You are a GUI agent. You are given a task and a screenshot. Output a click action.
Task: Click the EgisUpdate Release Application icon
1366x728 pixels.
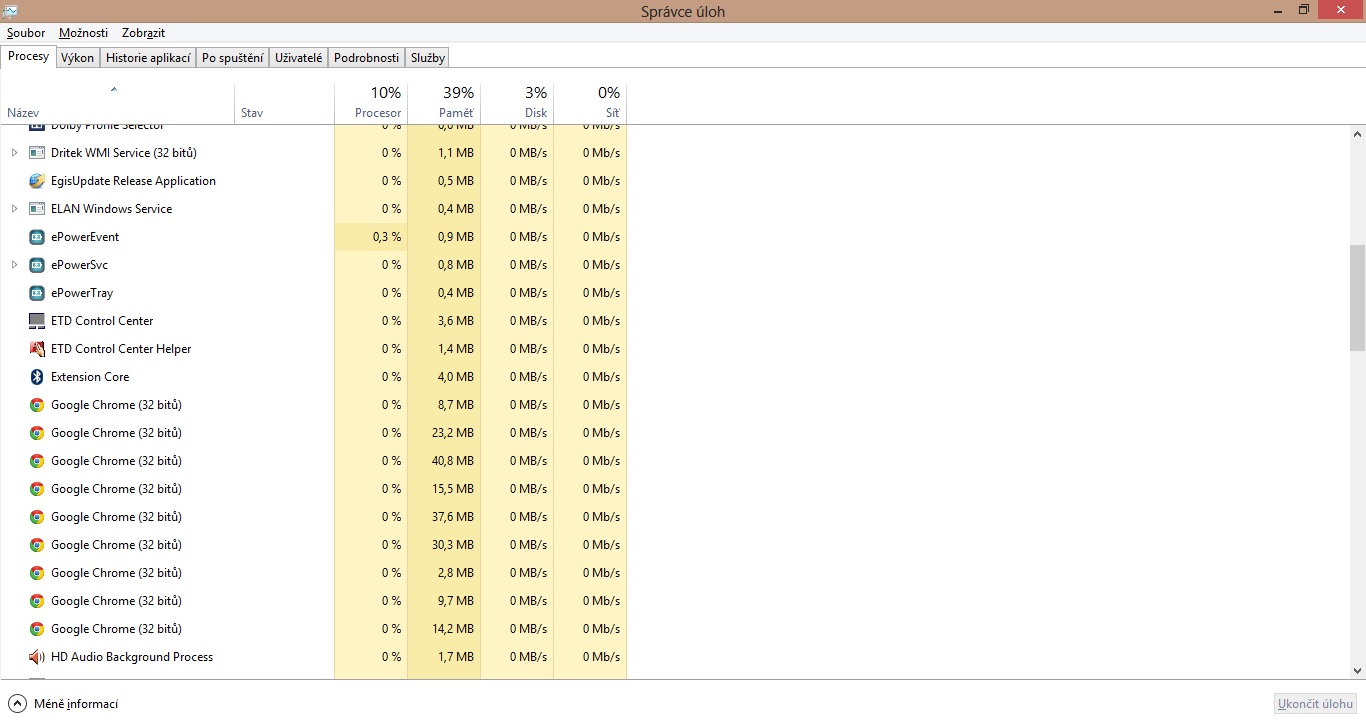(37, 181)
